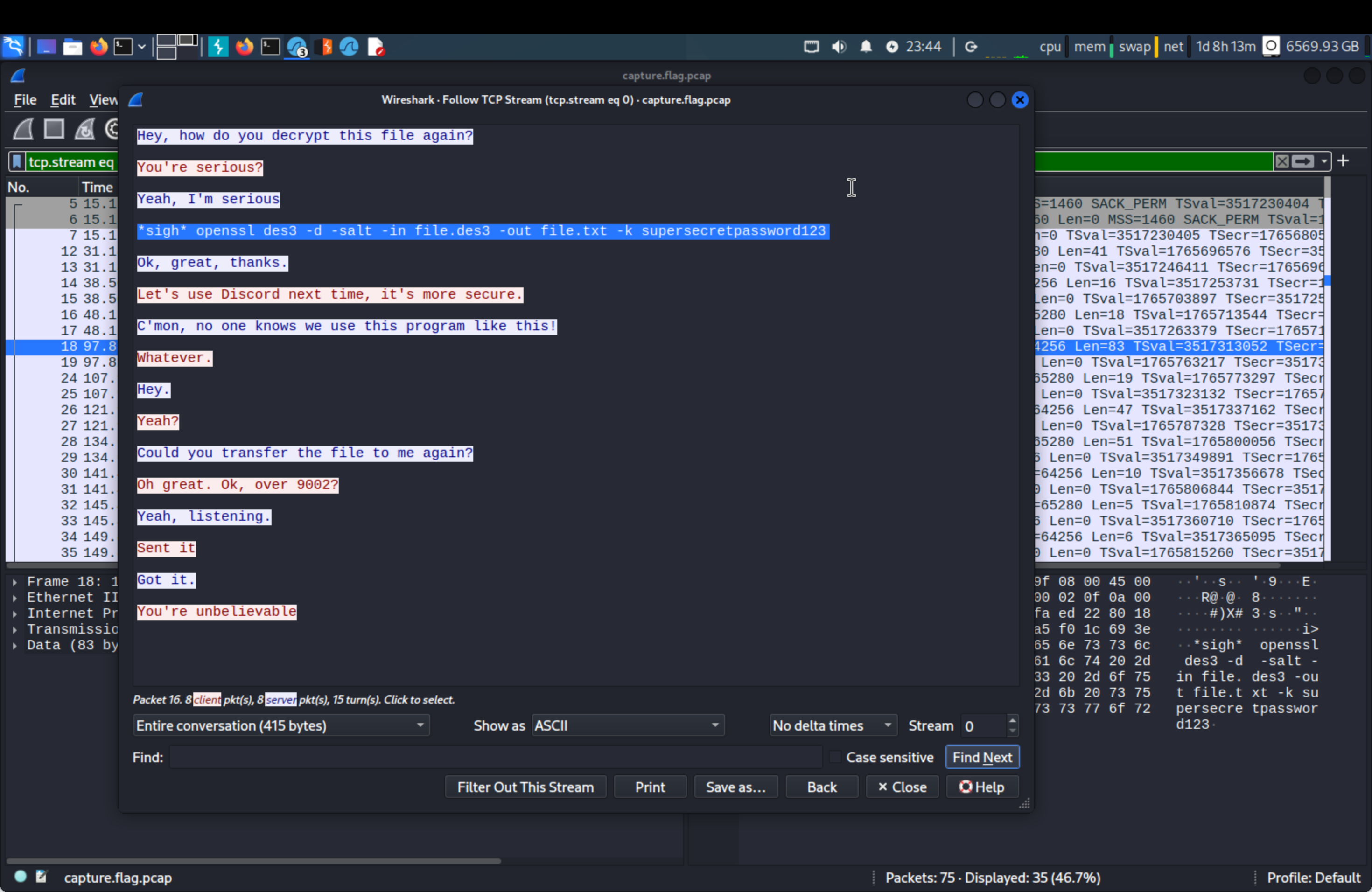Click the 23:44 clock in the panel
Image resolution: width=1372 pixels, height=892 pixels.
coord(924,47)
